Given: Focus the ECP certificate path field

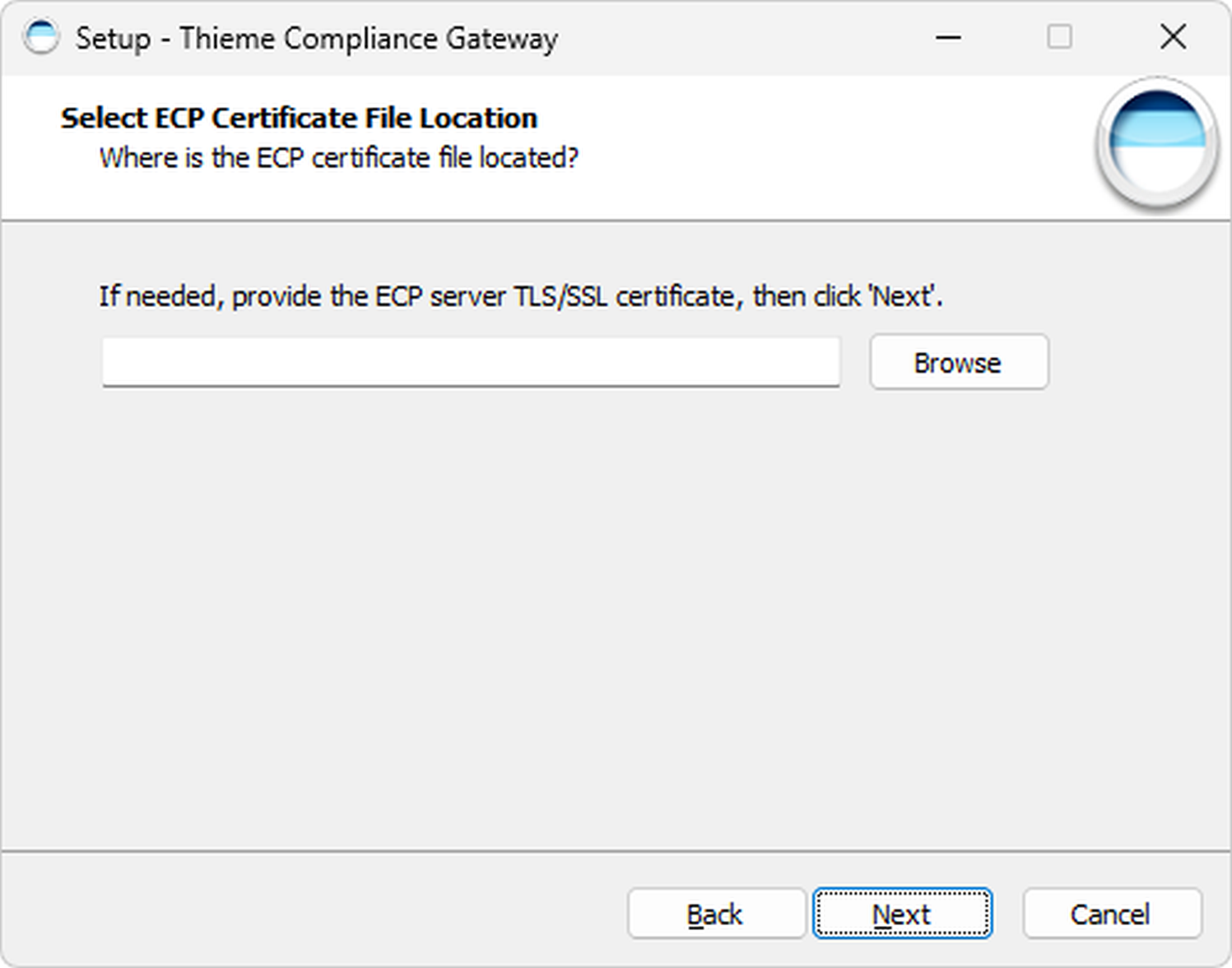Looking at the screenshot, I should [471, 362].
